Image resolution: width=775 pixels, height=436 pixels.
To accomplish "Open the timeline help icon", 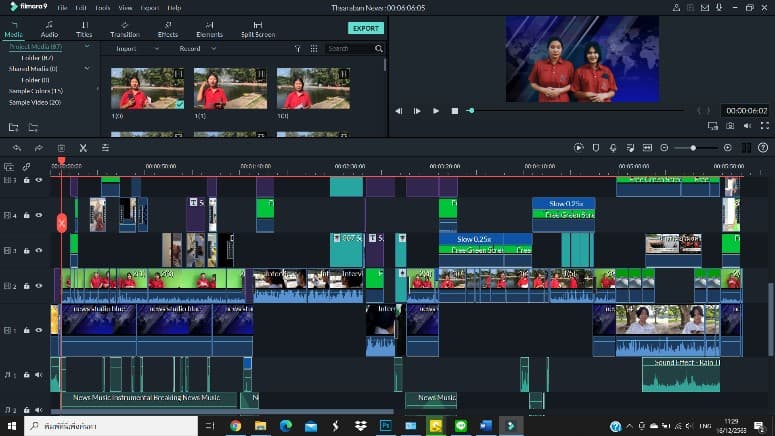I will [763, 148].
